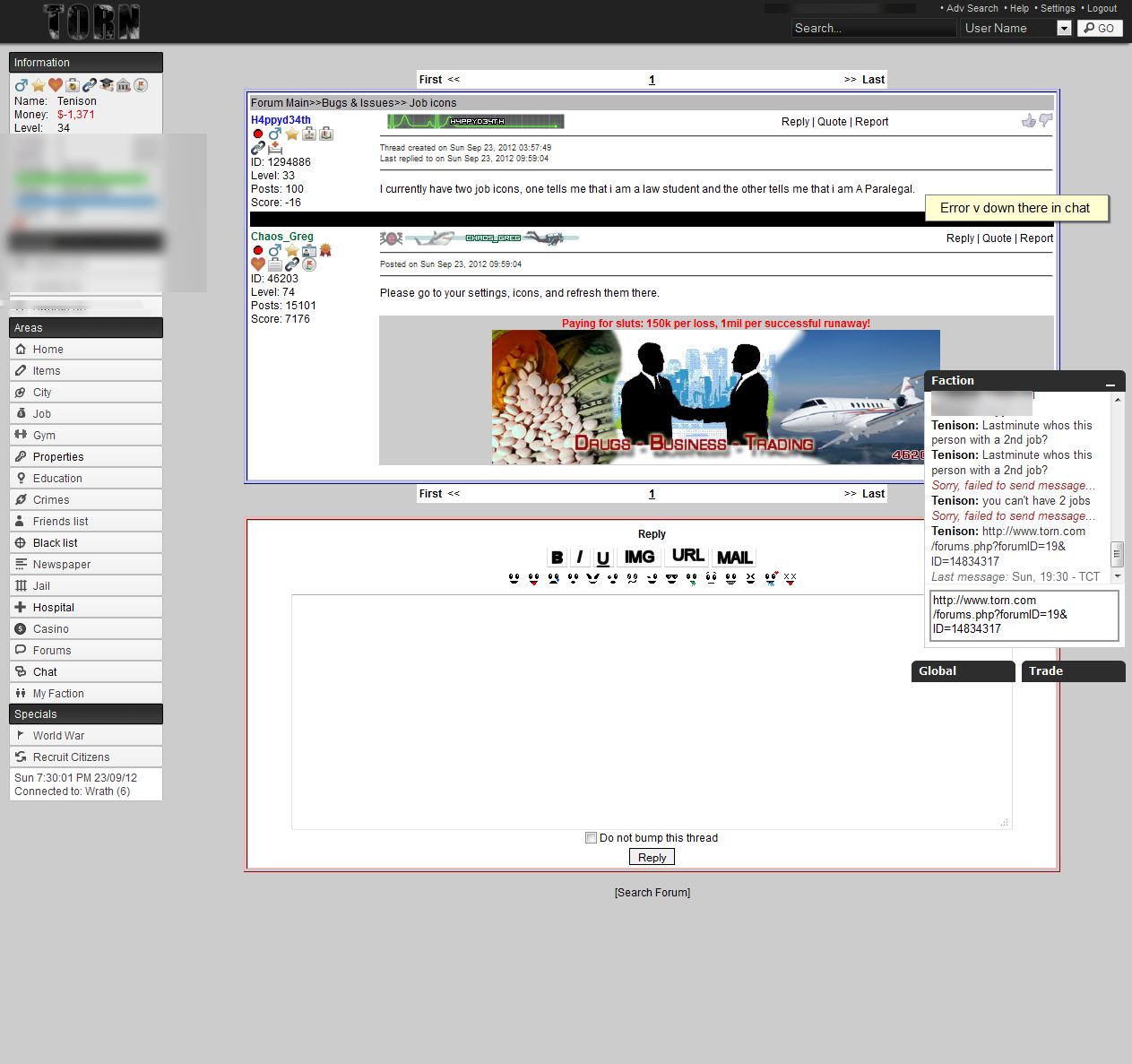Viewport: 1132px width, 1064px height.
Task: Apply italic formatting button
Action: pos(579,558)
